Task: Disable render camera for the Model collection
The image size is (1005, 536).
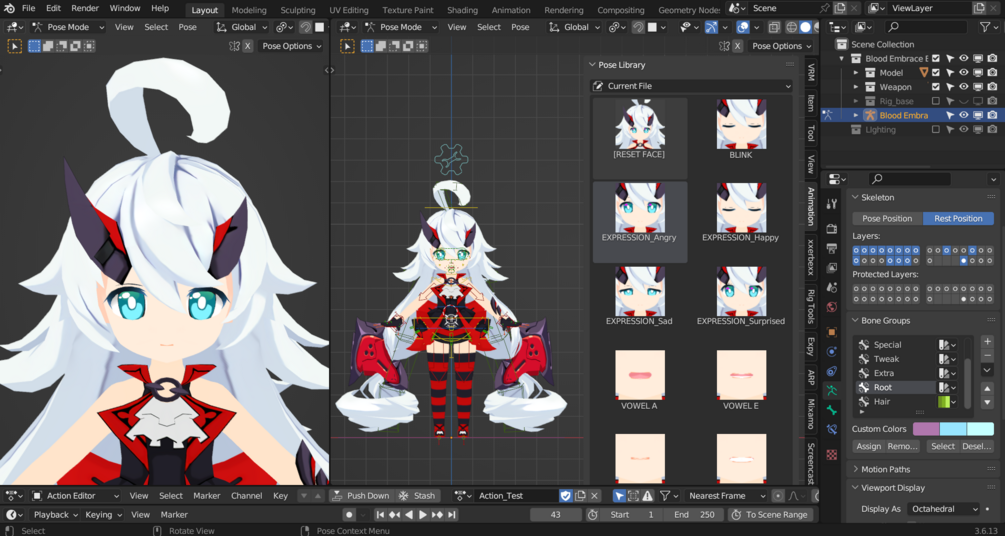Action: point(992,72)
